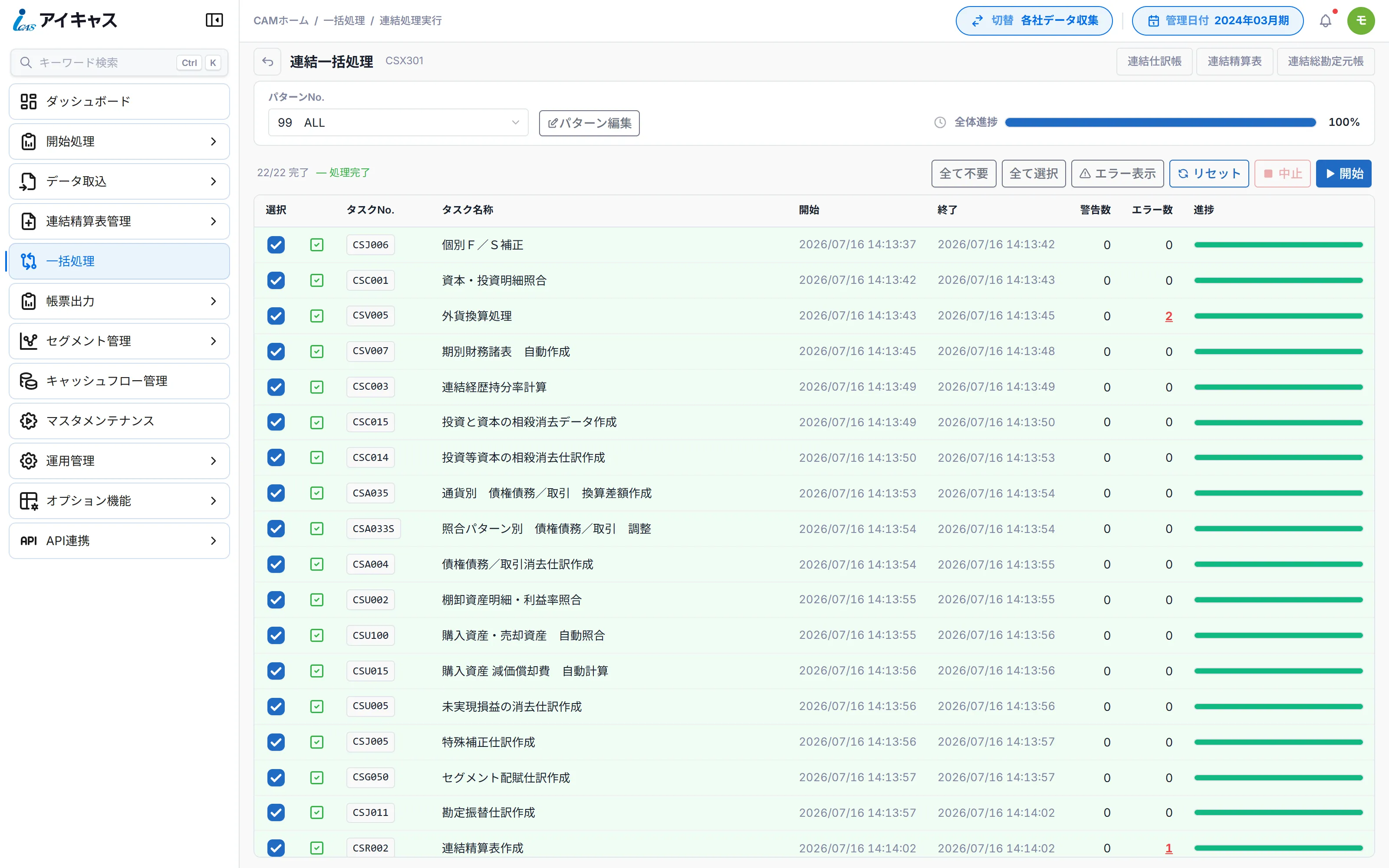Viewport: 1389px width, 868px height.
Task: Toggle the checkbox for task CSC014
Action: tap(276, 458)
